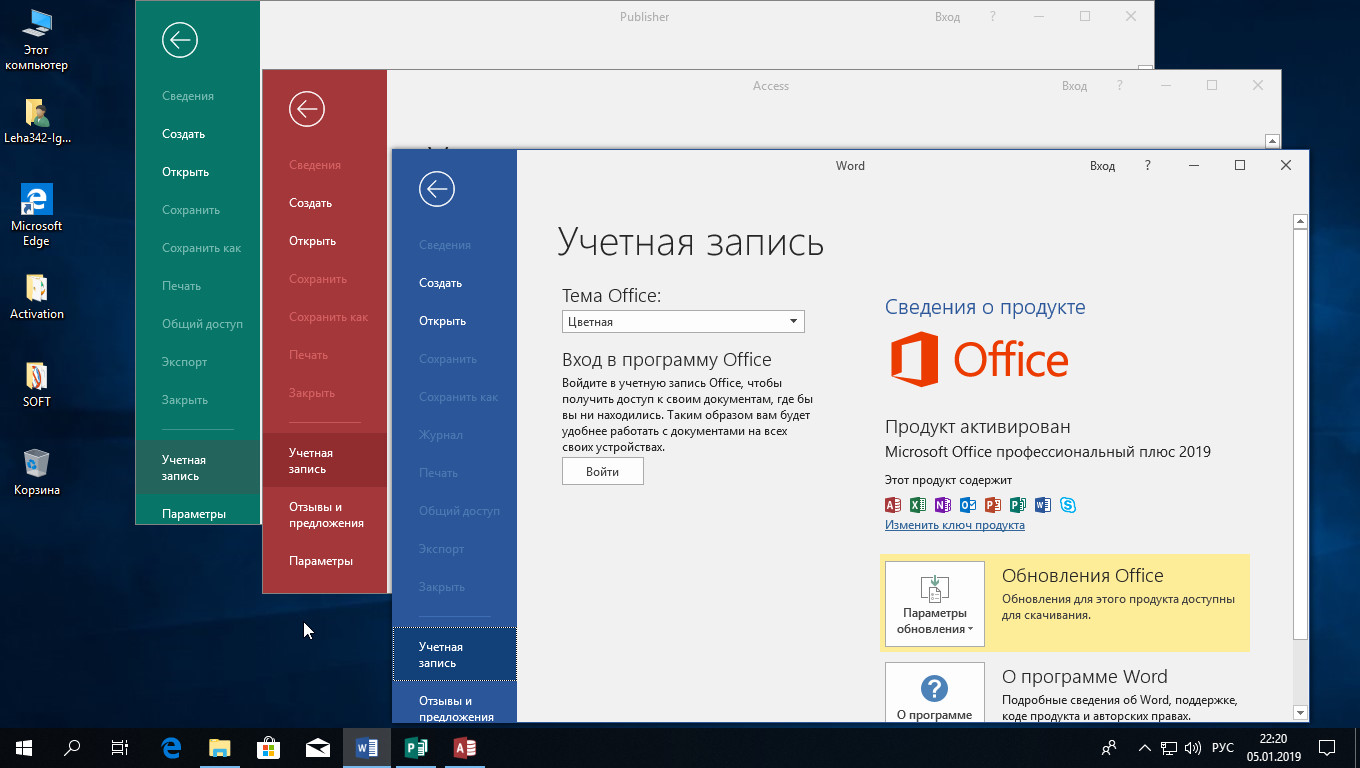Switch to Publisher via taskbar icon
Image resolution: width=1360 pixels, height=768 pixels.
pyautogui.click(x=415, y=747)
